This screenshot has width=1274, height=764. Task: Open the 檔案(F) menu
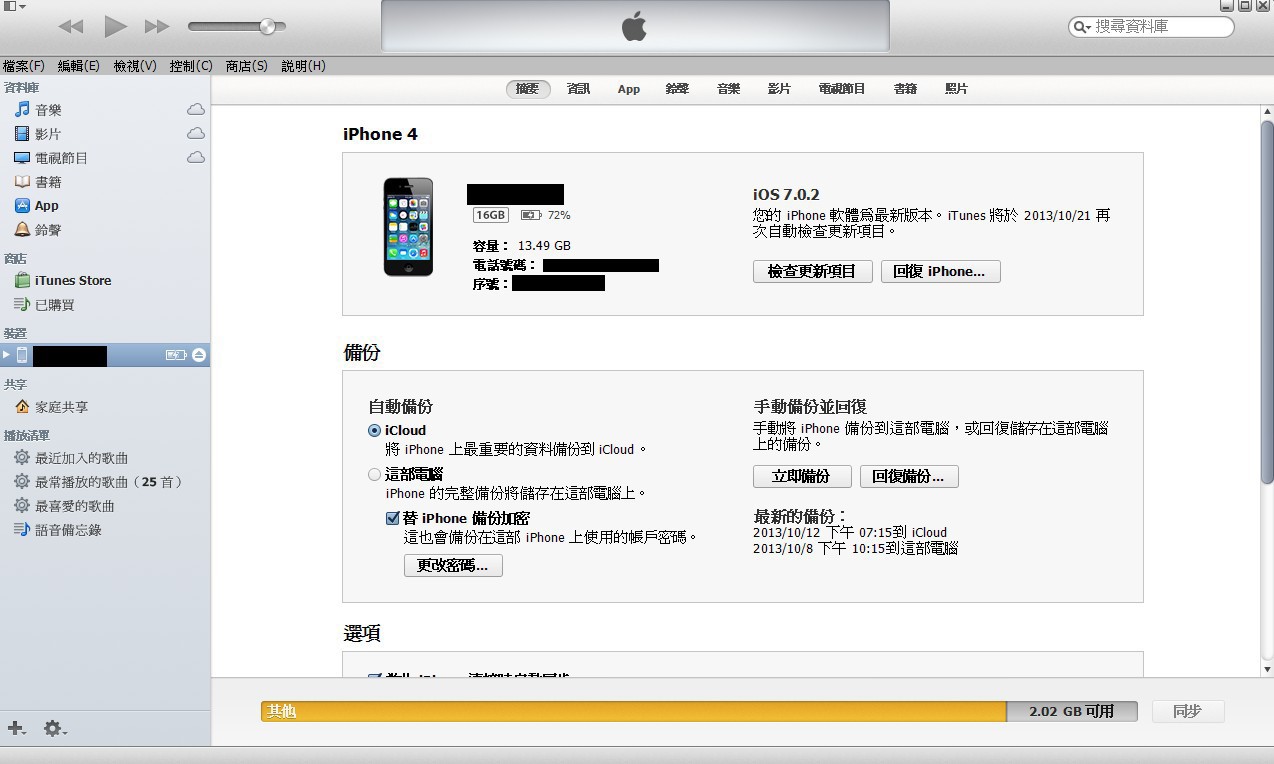(x=24, y=66)
